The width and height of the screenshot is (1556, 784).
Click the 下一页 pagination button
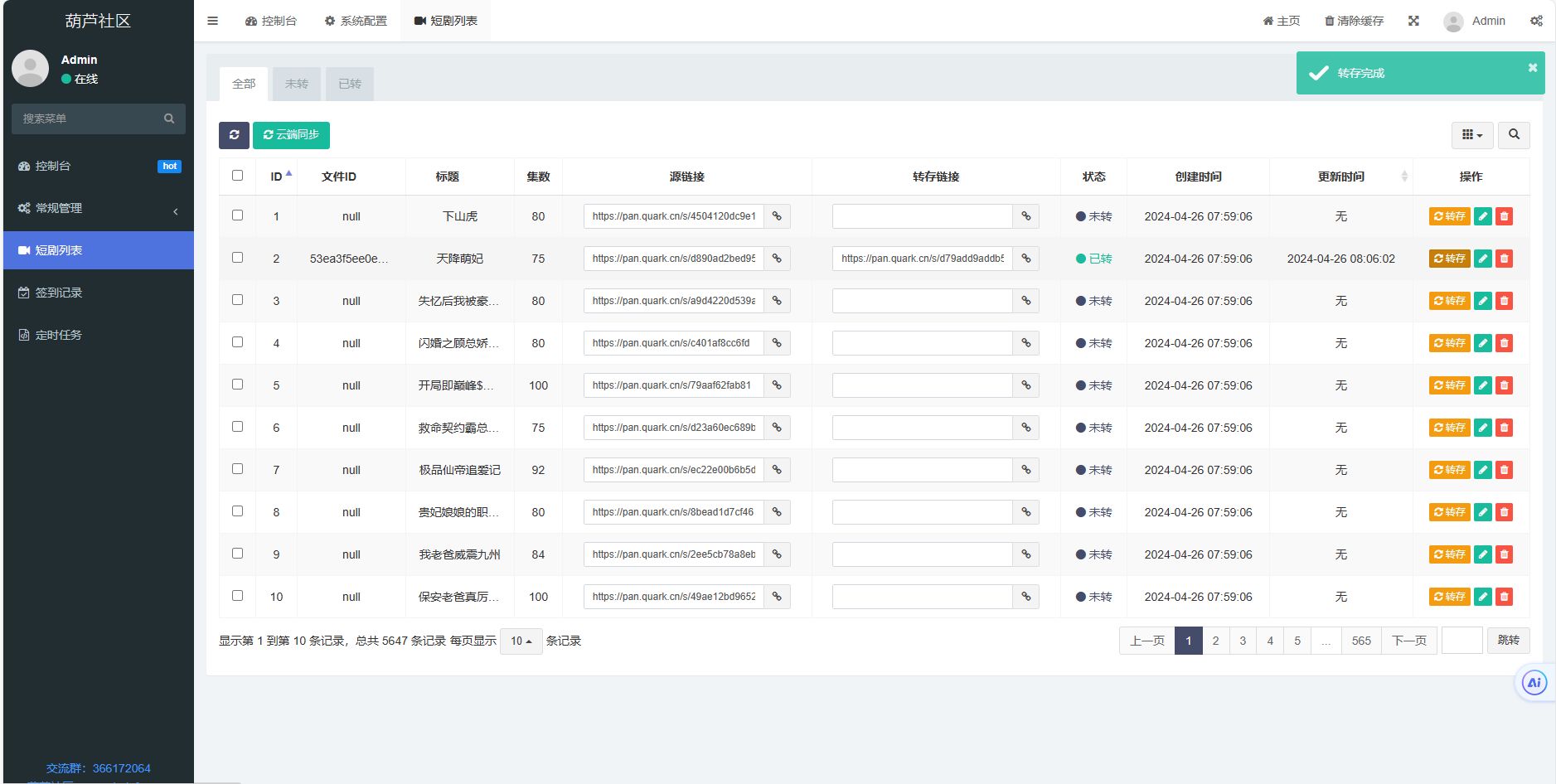1409,641
